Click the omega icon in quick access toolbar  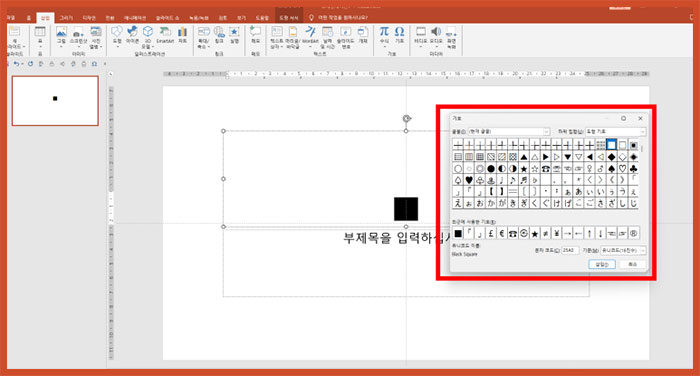pyautogui.click(x=94, y=64)
